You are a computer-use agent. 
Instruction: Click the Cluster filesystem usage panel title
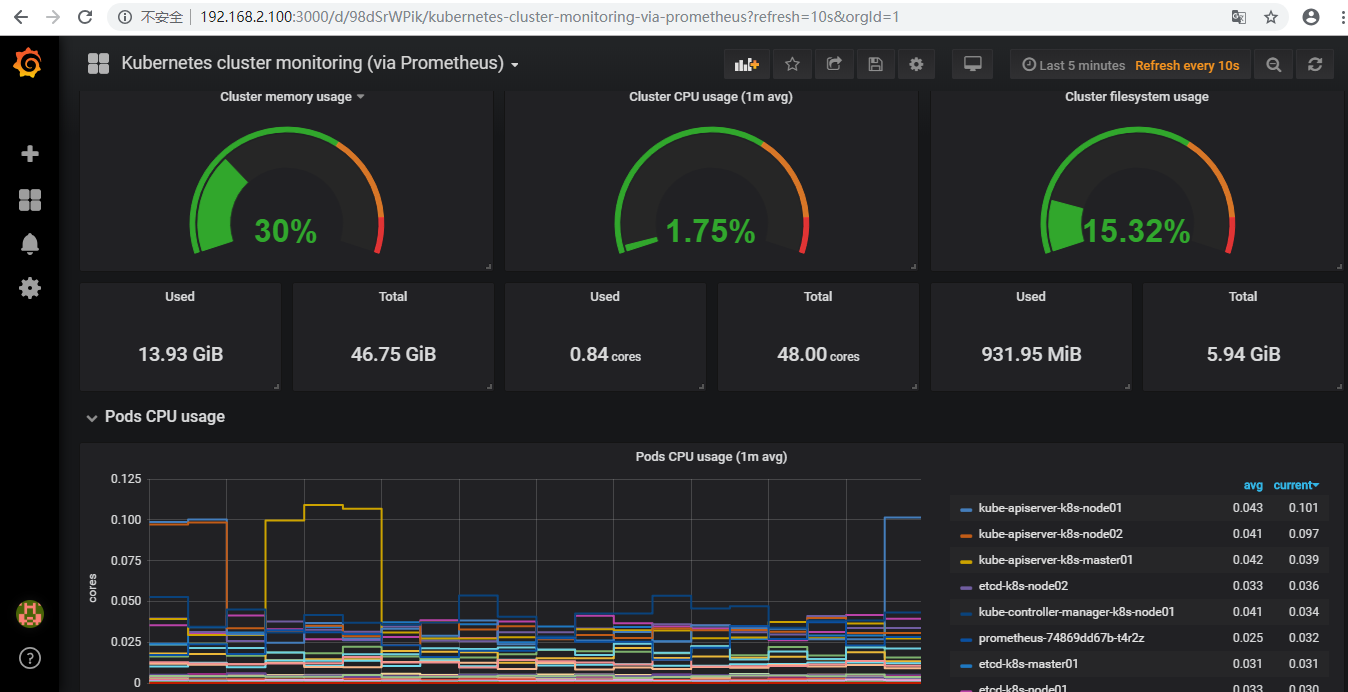1137,97
